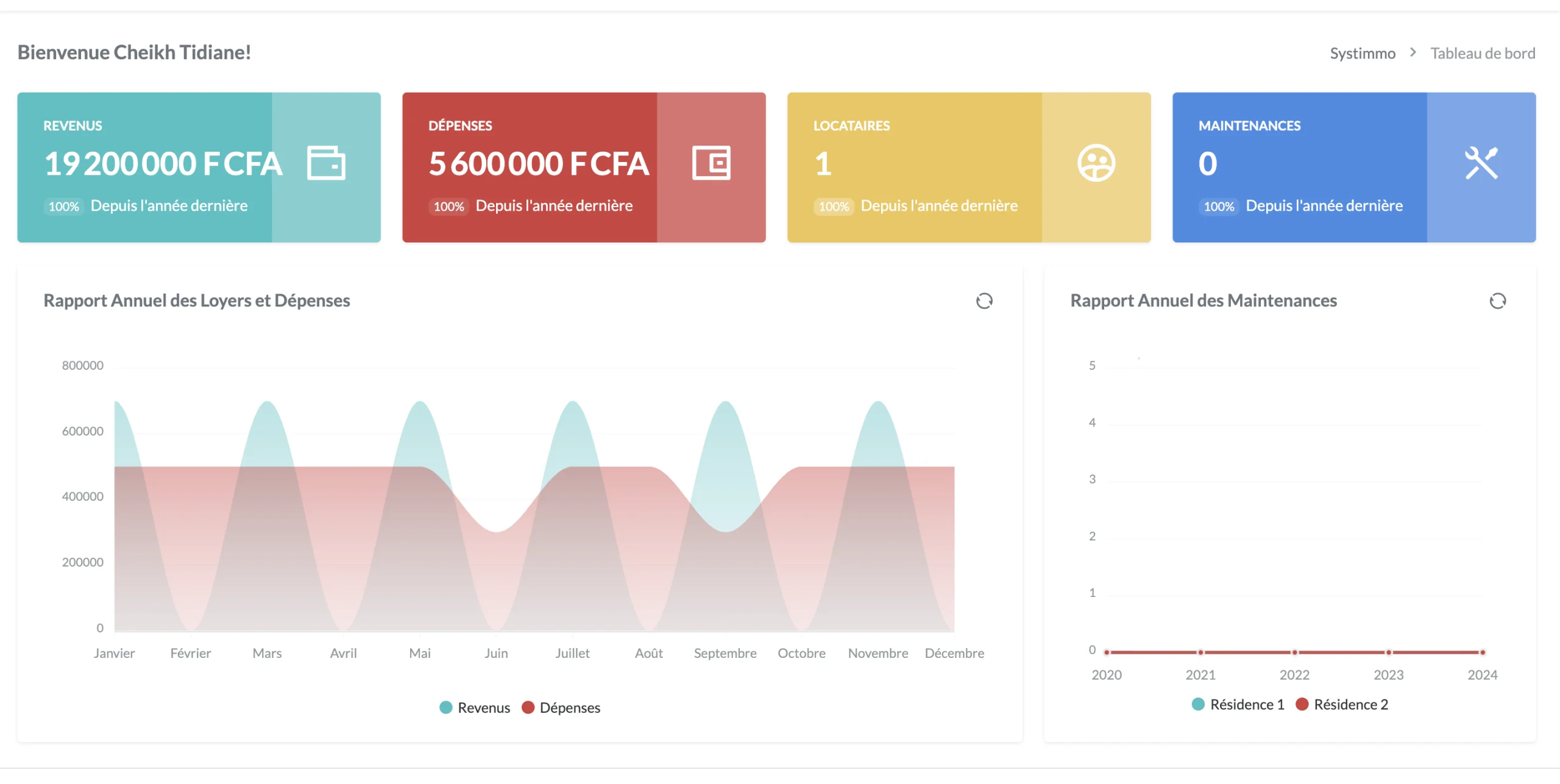Click the Locataires count of 1
Screen dimensions: 1560x784
tap(823, 163)
